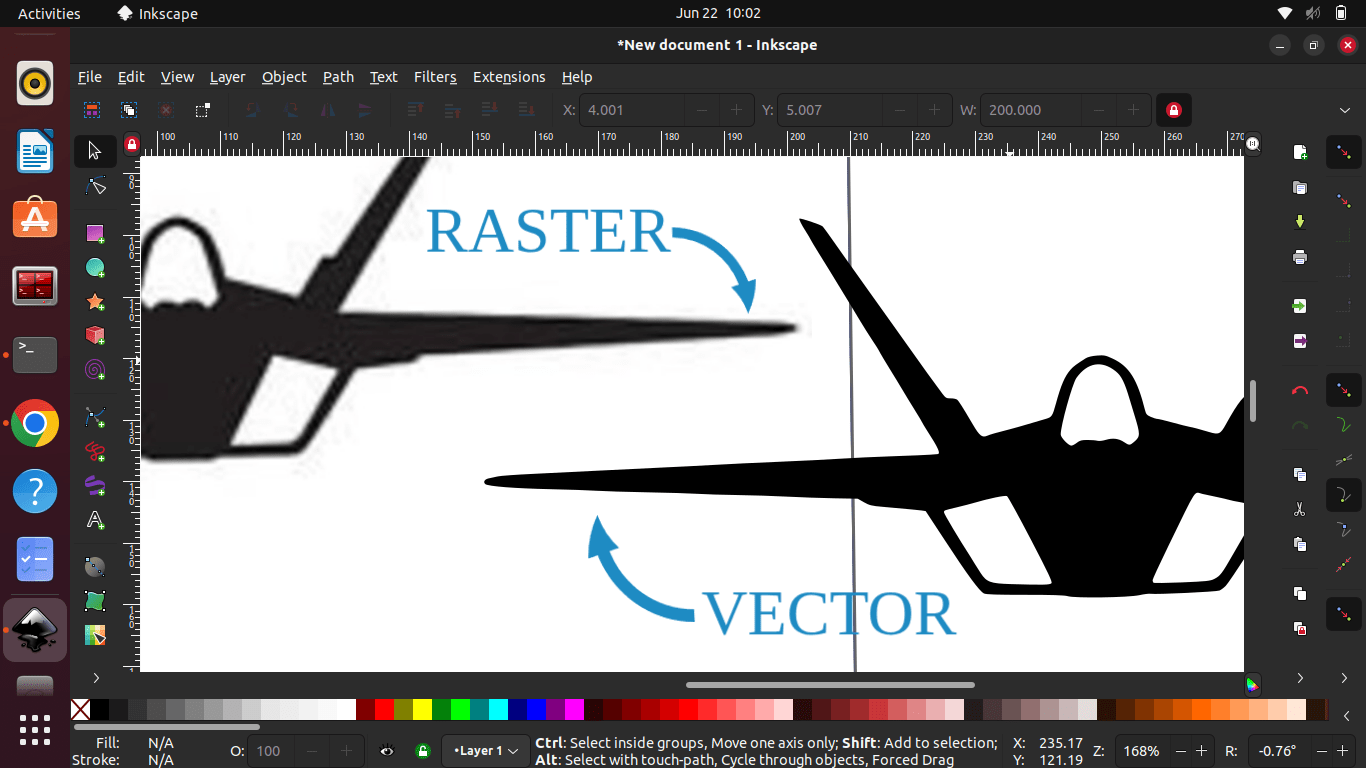
Task: Toggle the green layer lock icon
Action: [423, 751]
